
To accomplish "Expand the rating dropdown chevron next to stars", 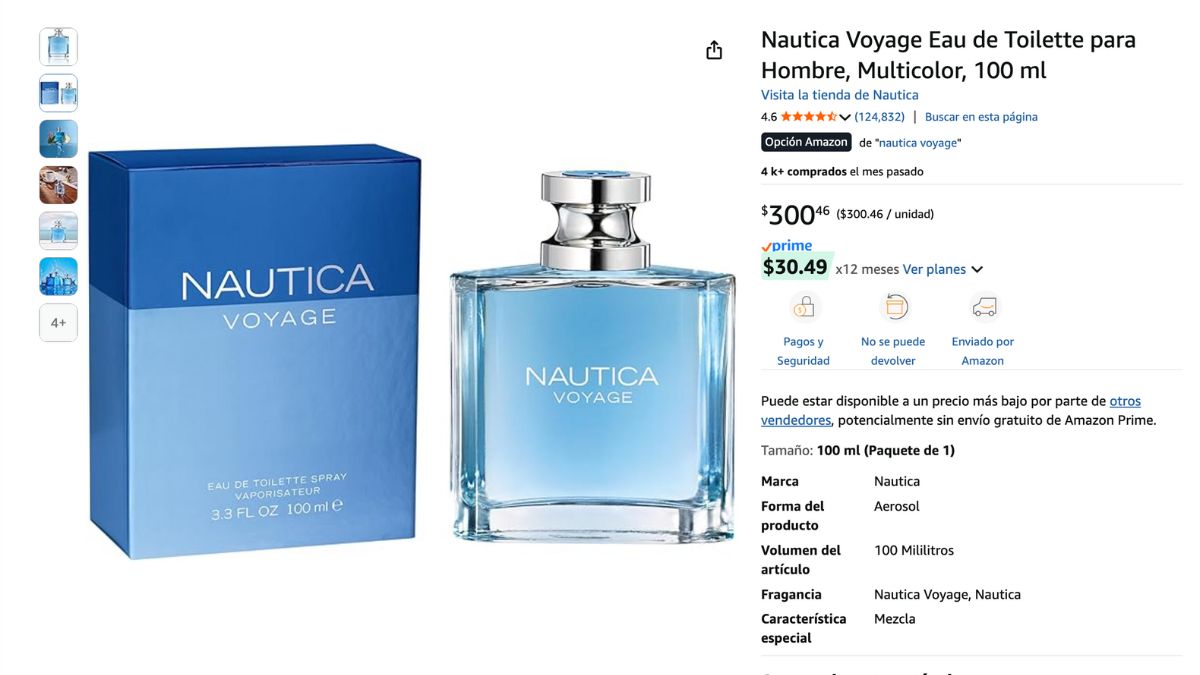I will [845, 118].
